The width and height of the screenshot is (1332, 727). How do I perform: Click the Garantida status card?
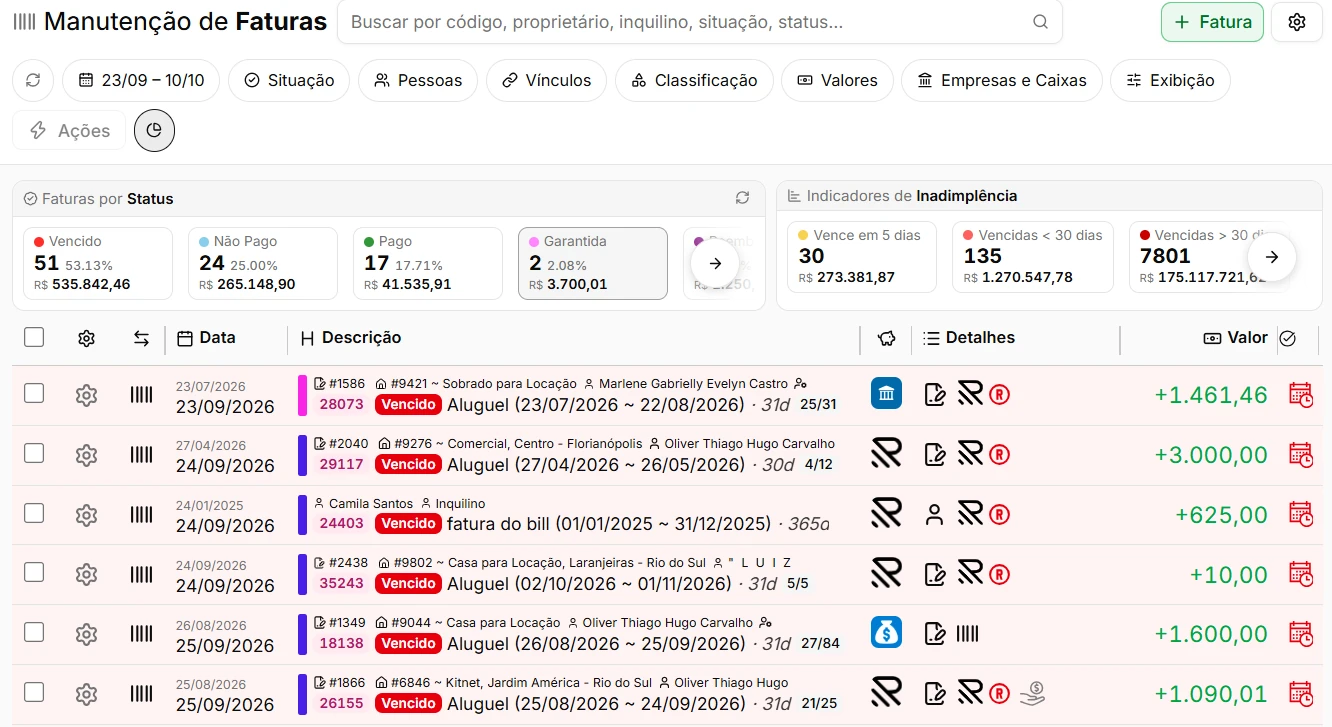tap(592, 263)
